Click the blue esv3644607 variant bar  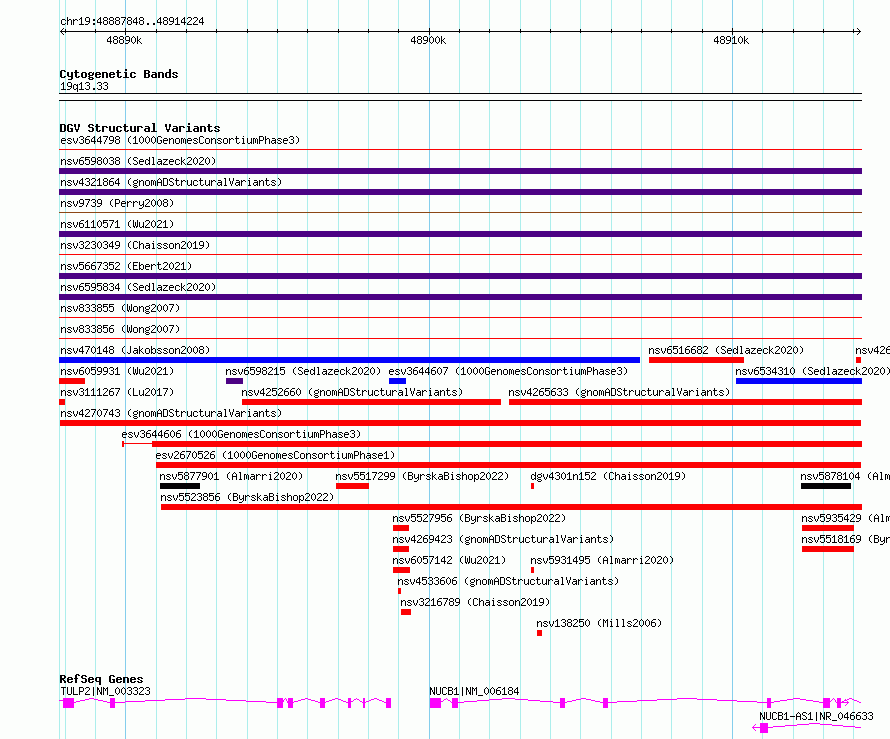pos(397,381)
